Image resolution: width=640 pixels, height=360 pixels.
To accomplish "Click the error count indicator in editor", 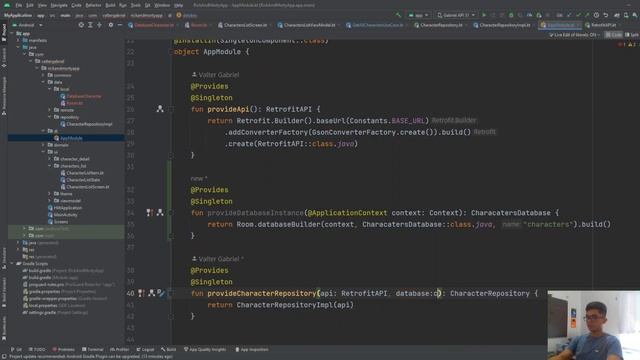I will (x=622, y=44).
